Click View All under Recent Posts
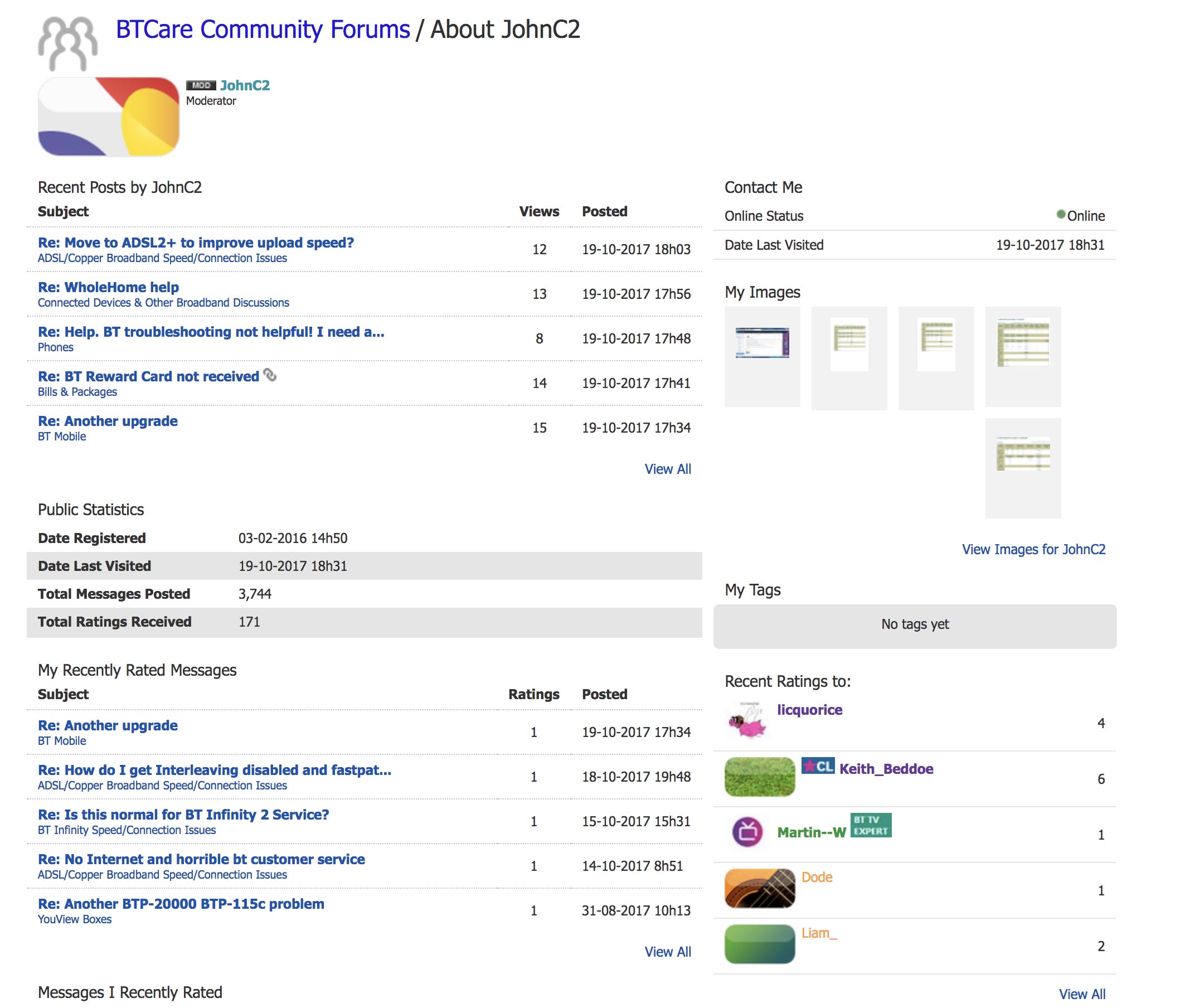1185x1008 pixels. coord(667,469)
